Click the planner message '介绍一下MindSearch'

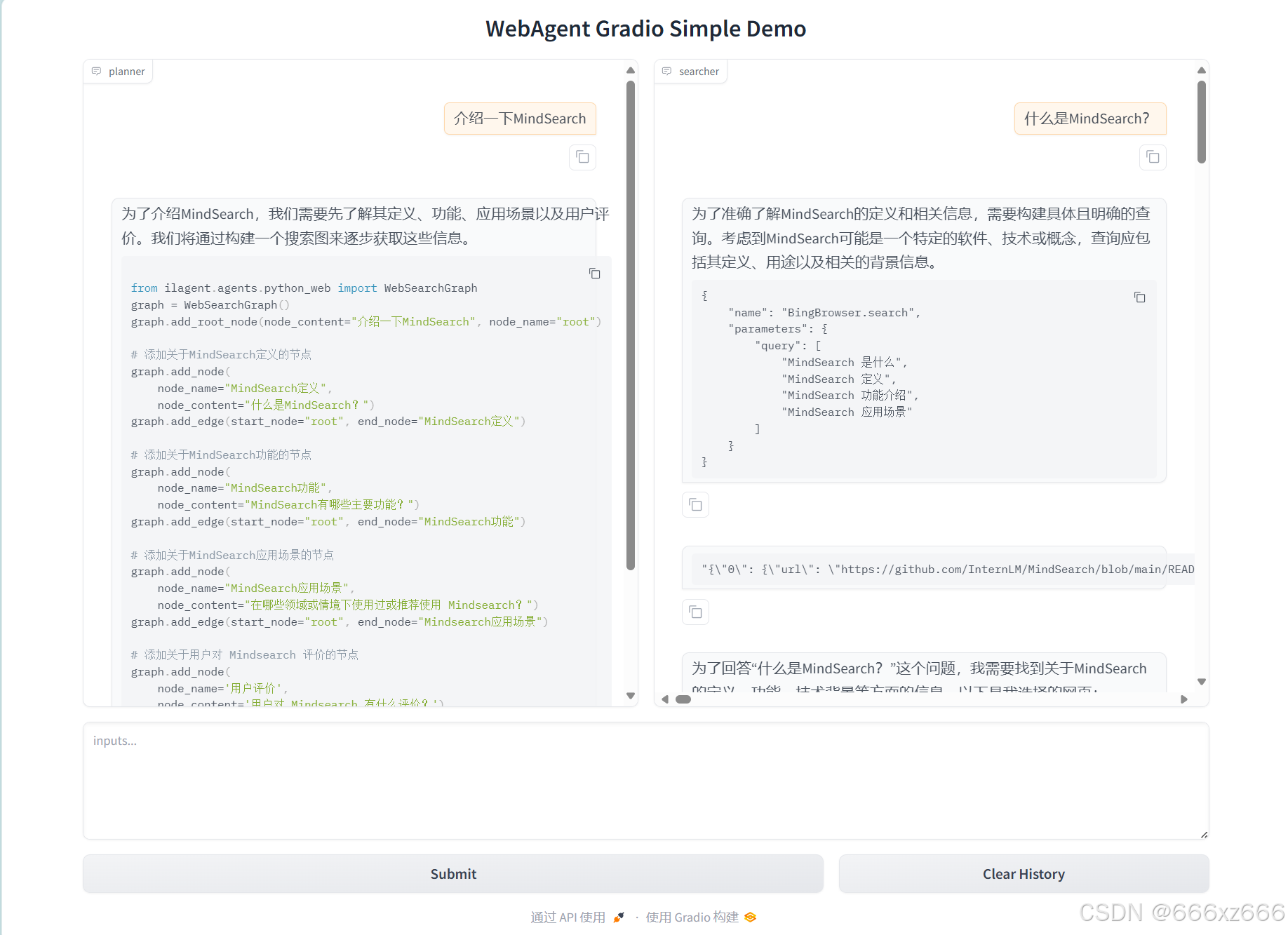[x=520, y=119]
